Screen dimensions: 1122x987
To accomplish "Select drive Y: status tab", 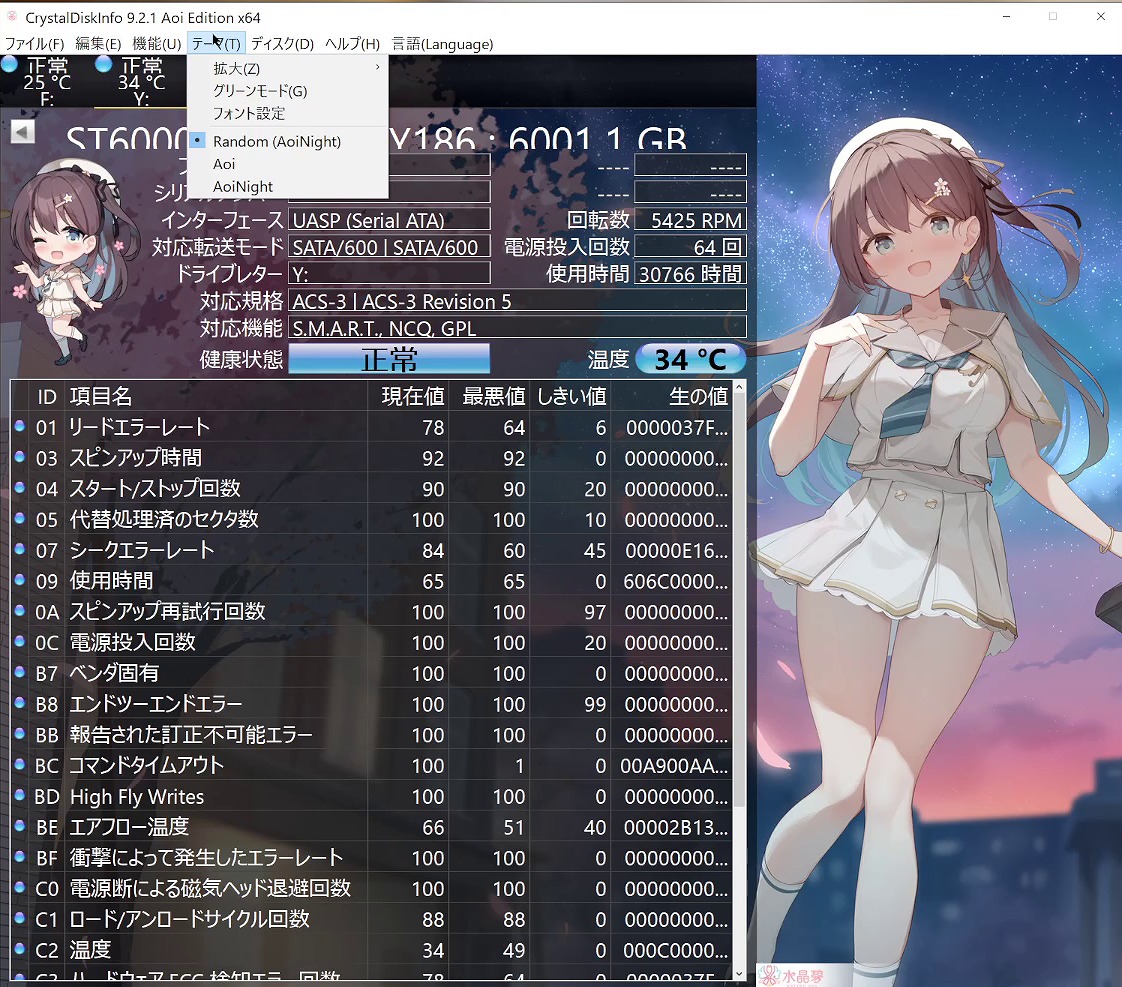I will pyautogui.click(x=140, y=82).
